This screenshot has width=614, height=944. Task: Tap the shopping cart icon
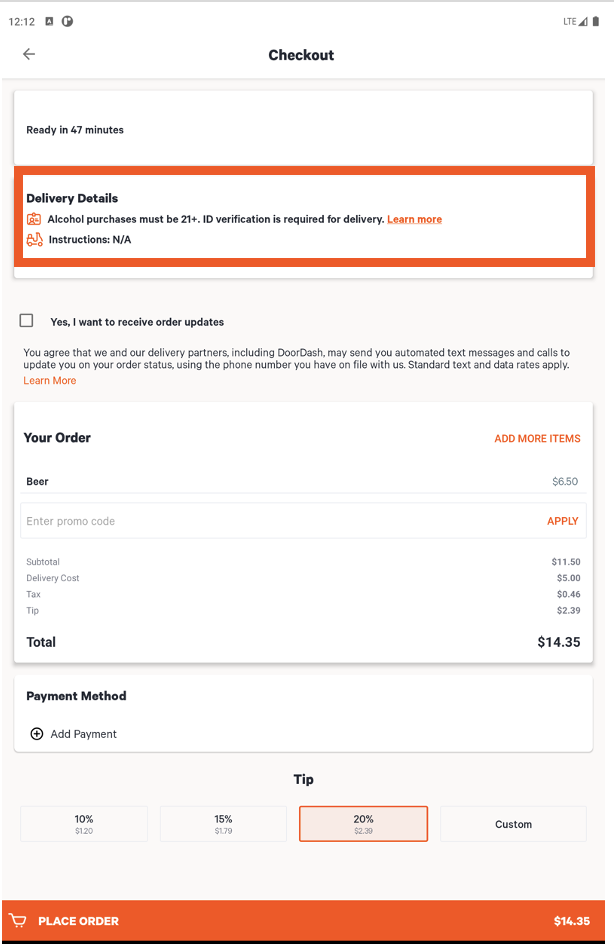(17, 921)
